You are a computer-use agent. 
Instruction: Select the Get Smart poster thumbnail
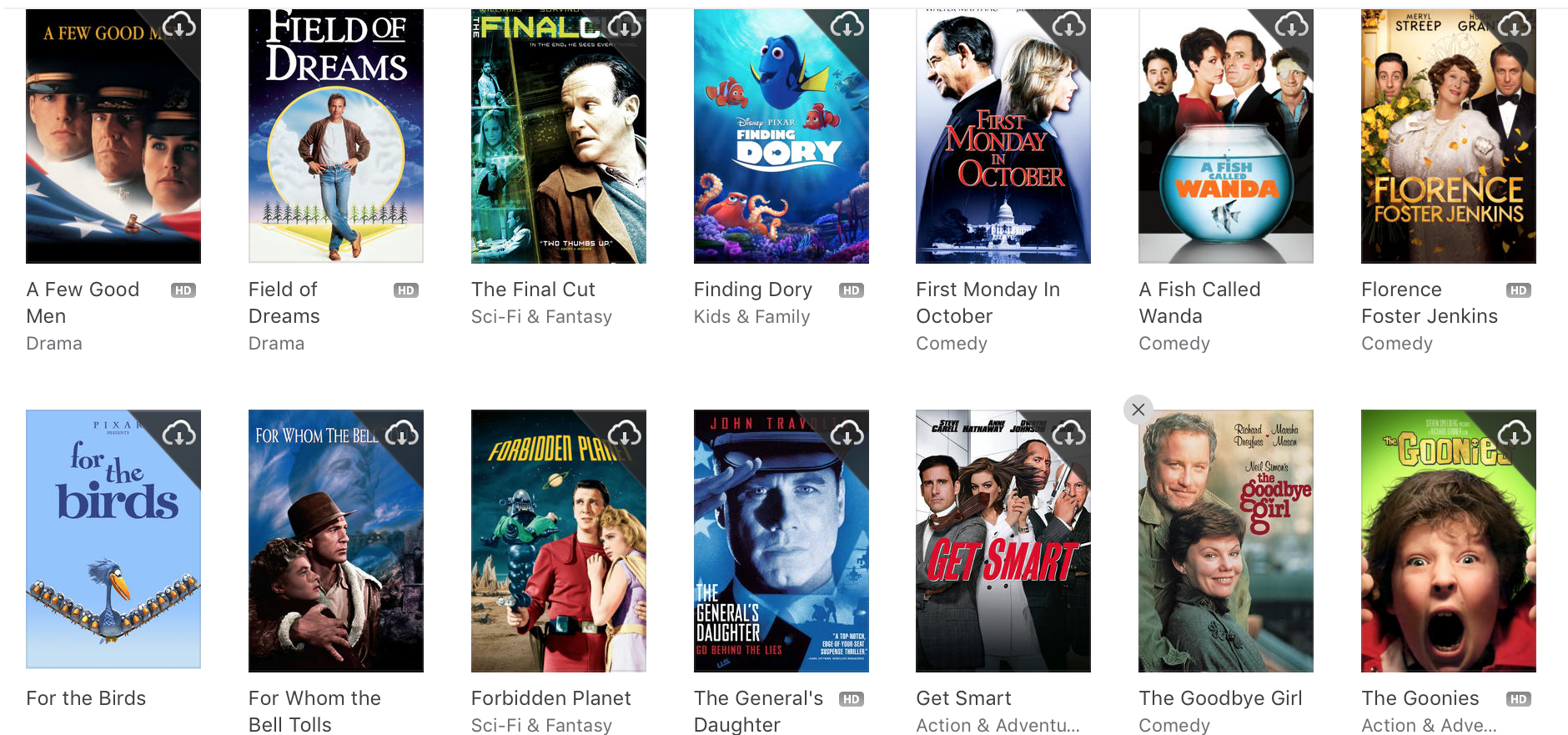[1003, 541]
